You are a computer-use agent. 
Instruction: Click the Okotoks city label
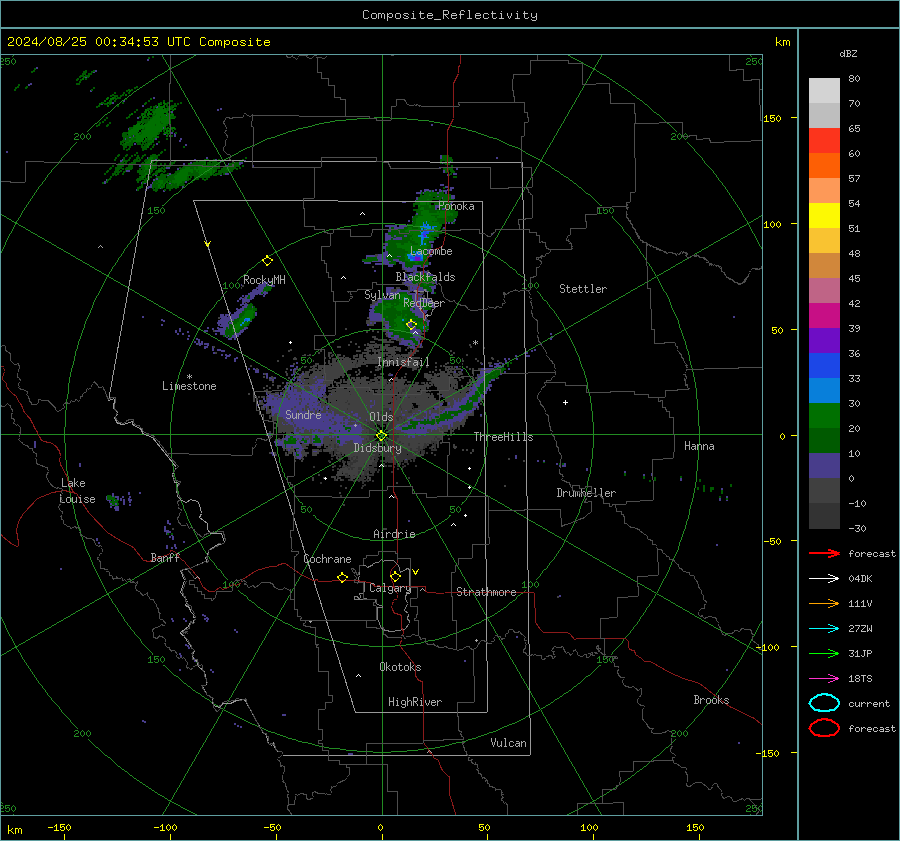400,667
